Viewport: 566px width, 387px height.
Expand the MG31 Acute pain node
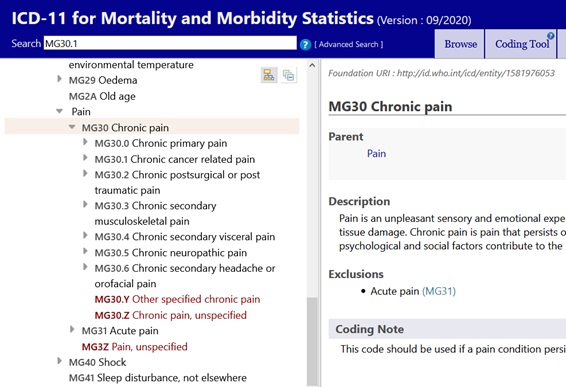(72, 329)
